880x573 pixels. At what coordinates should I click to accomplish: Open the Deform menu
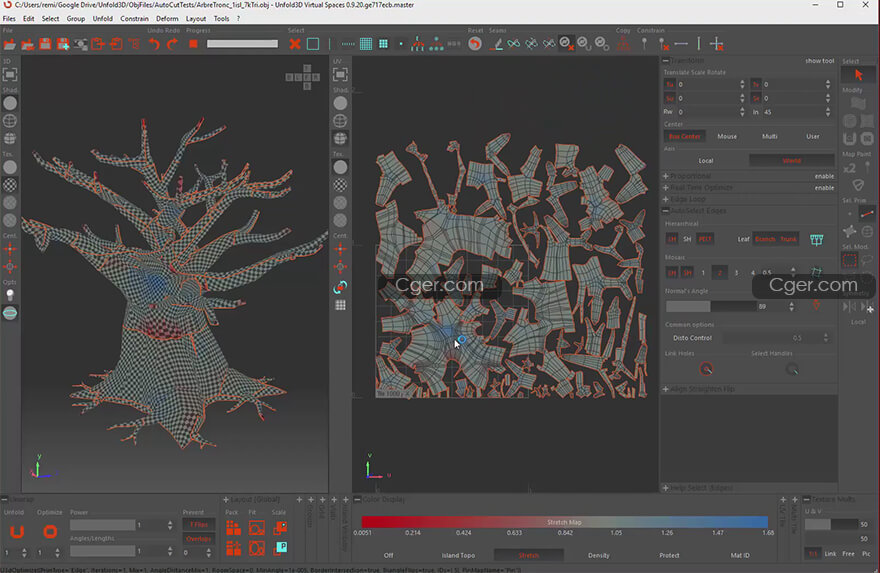(167, 18)
